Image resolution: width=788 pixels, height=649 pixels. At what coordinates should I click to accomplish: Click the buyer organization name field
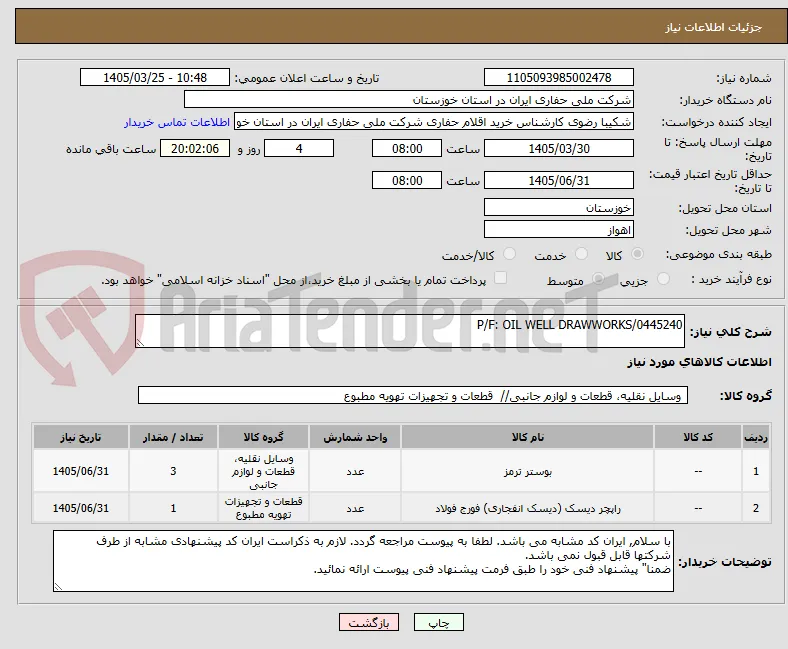409,100
